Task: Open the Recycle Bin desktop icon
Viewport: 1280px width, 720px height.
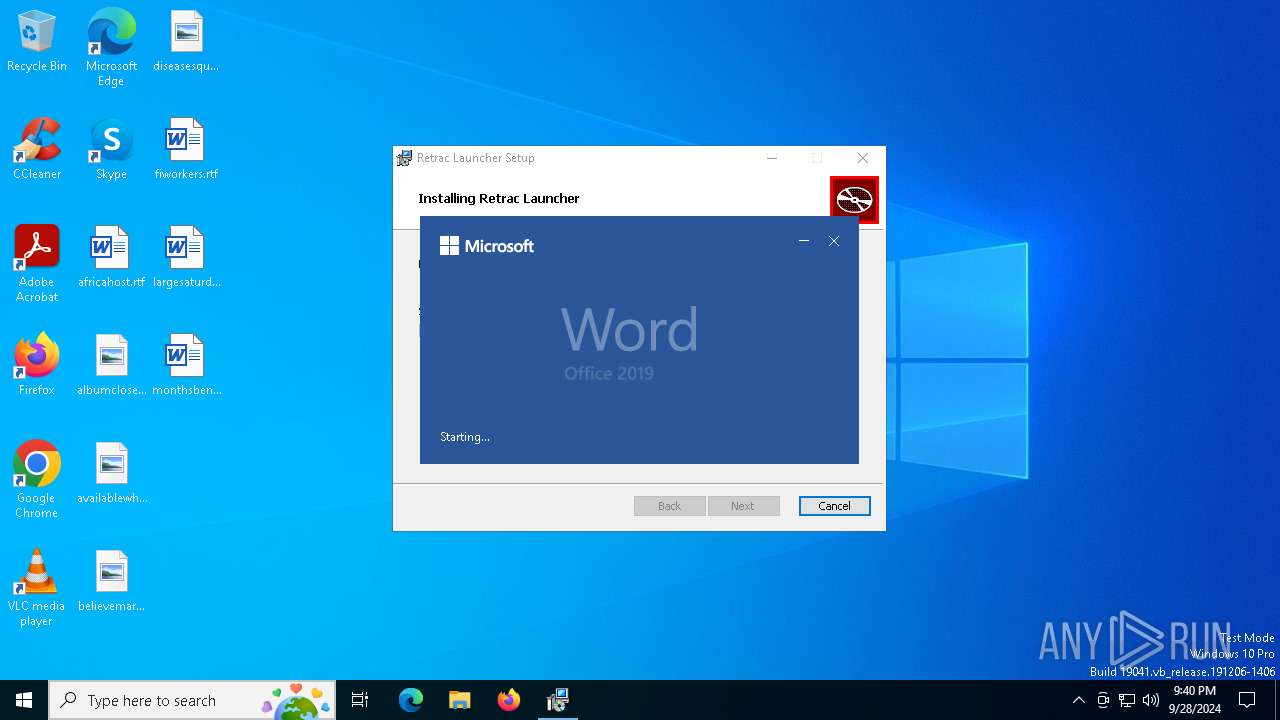Action: coord(37,42)
